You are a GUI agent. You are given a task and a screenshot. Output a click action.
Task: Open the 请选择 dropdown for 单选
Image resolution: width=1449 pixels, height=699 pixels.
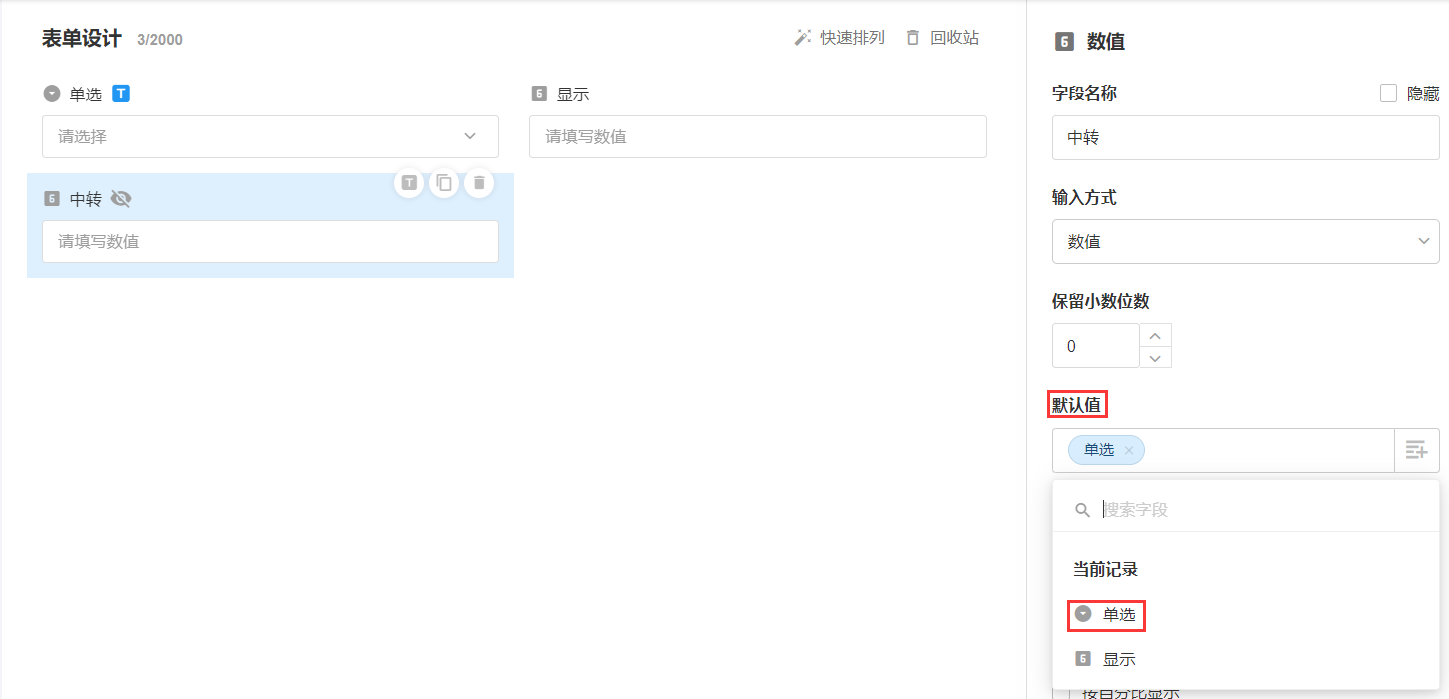click(270, 136)
